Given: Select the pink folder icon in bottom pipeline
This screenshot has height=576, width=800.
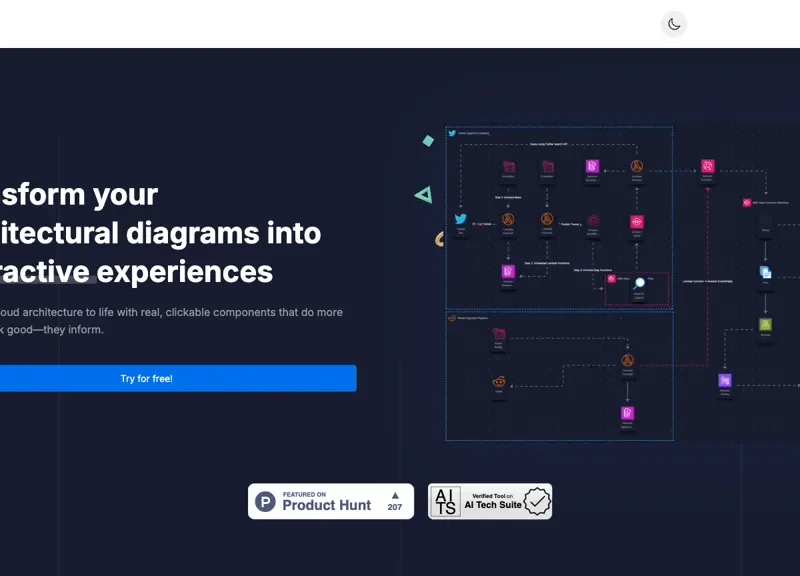Looking at the screenshot, I should 499,332.
